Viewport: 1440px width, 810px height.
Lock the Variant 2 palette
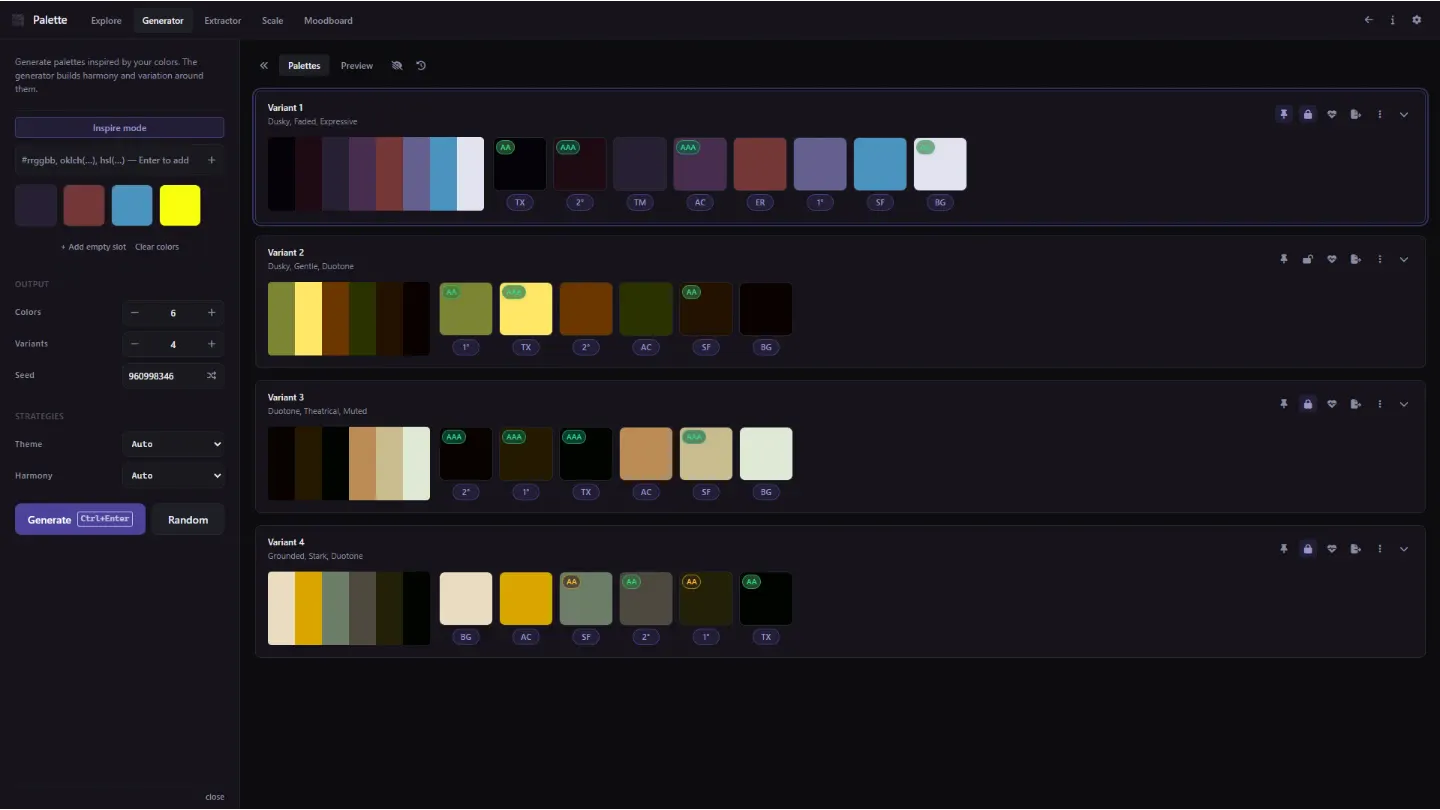tap(1307, 259)
